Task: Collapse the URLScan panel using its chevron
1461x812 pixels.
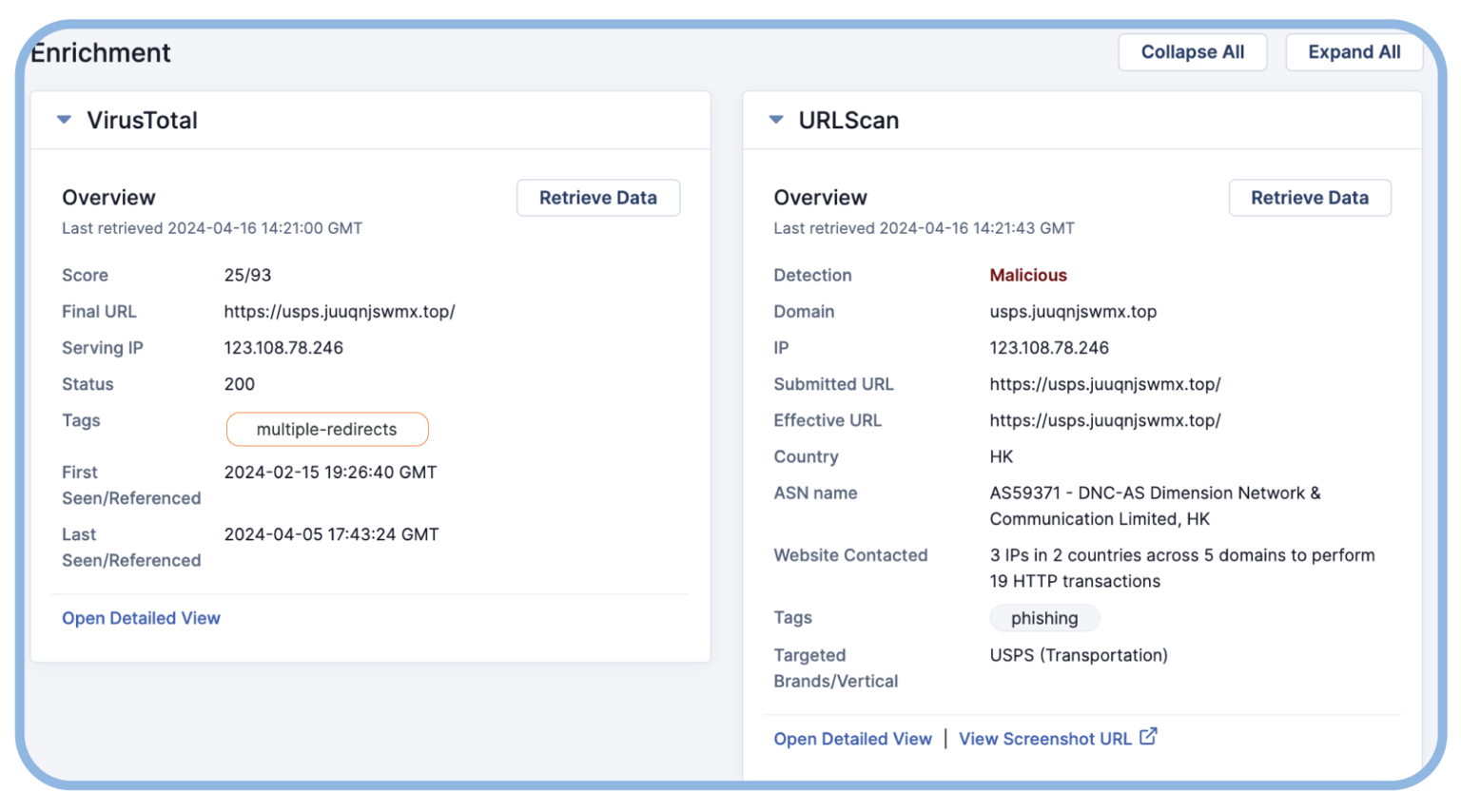Action: pos(775,120)
